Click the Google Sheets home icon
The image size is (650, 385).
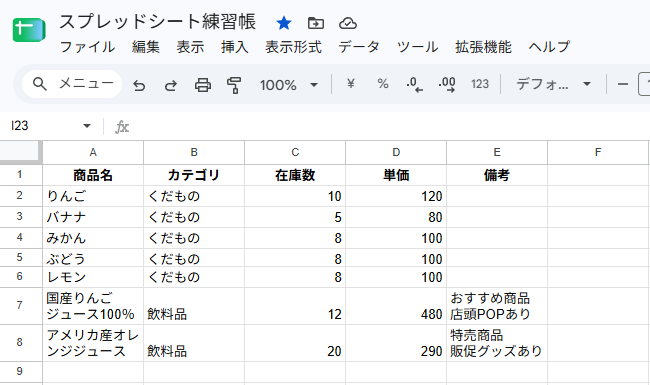coord(29,30)
